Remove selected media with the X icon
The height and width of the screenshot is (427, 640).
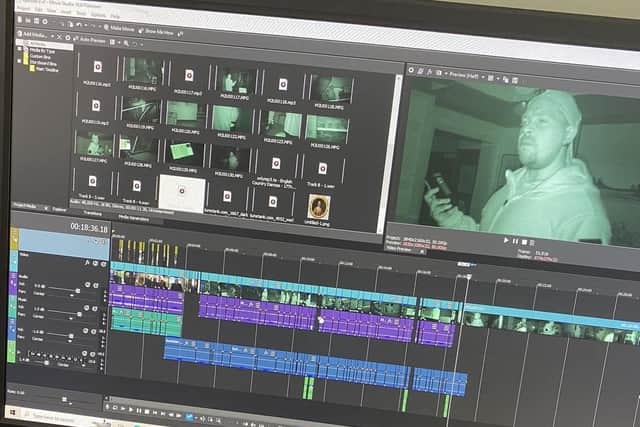pos(59,37)
